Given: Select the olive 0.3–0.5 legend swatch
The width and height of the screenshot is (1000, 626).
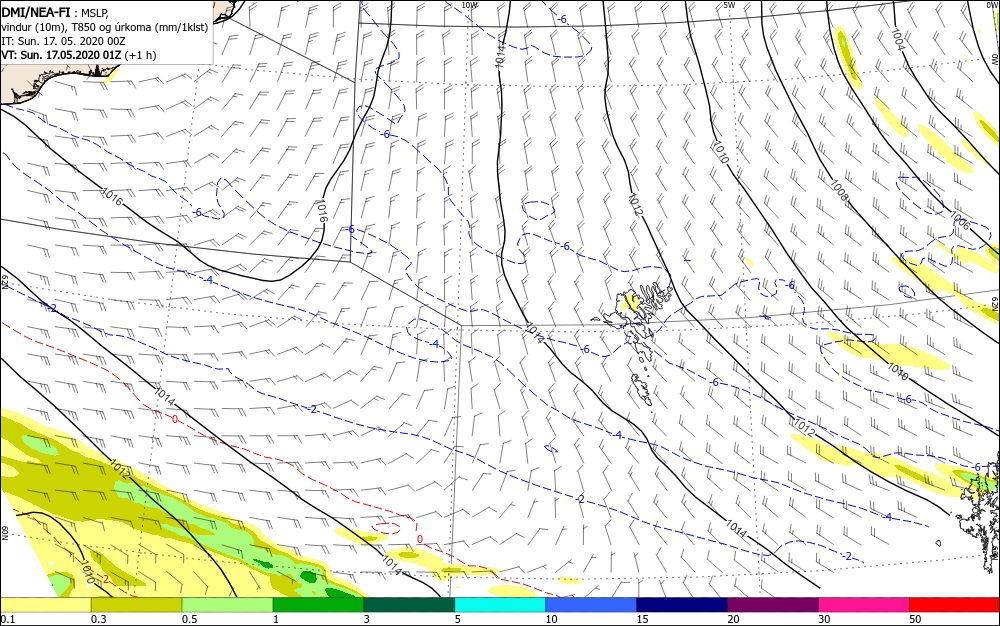Looking at the screenshot, I should point(136,605).
